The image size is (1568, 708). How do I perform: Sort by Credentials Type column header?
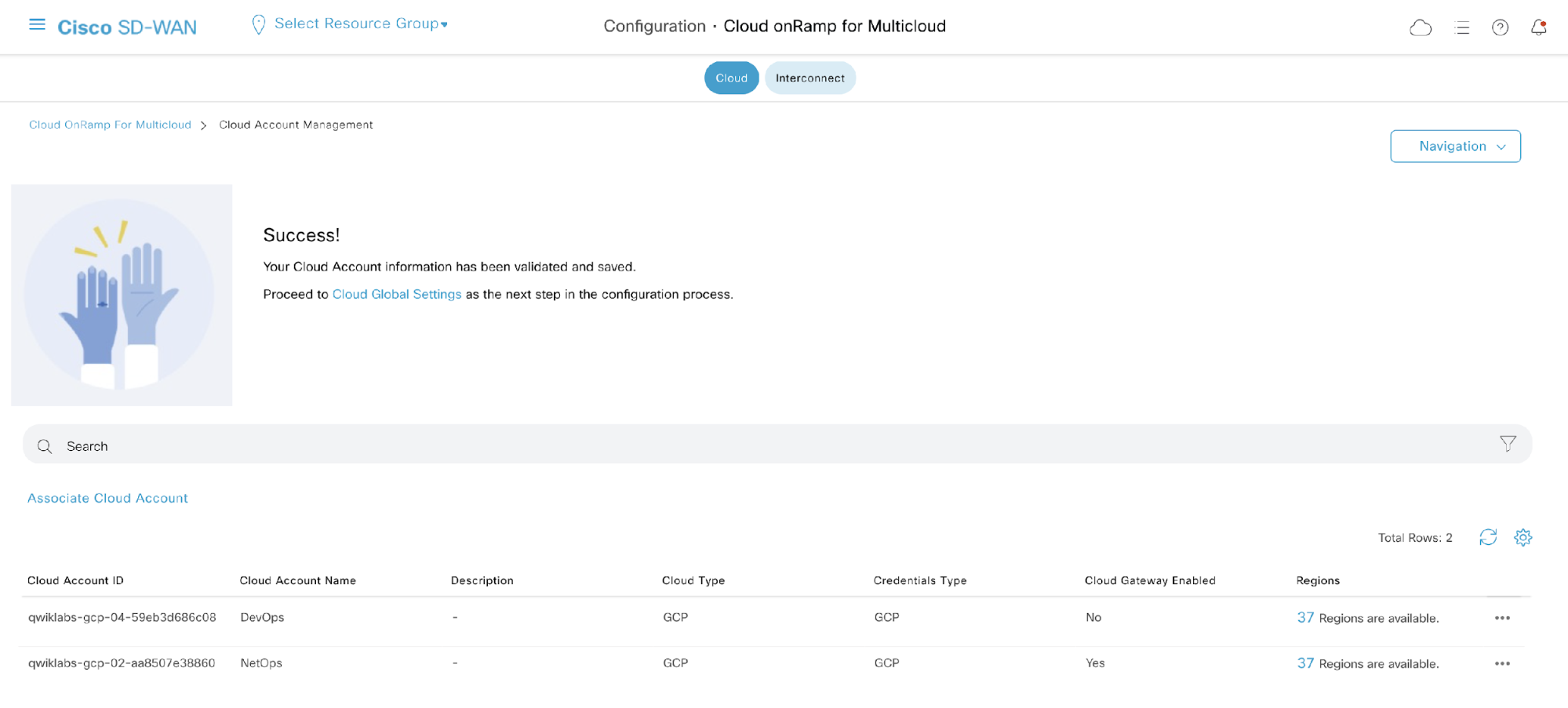coord(920,580)
